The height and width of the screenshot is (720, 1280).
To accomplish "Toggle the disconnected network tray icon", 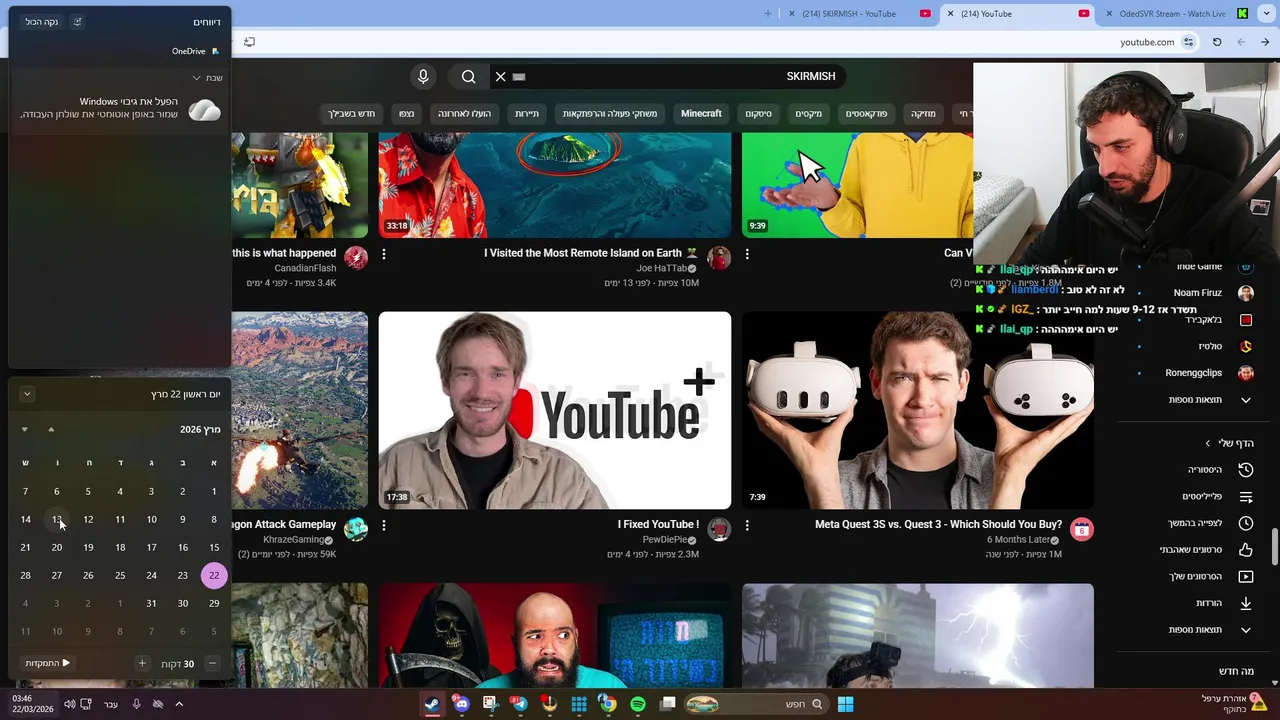I will pos(157,704).
